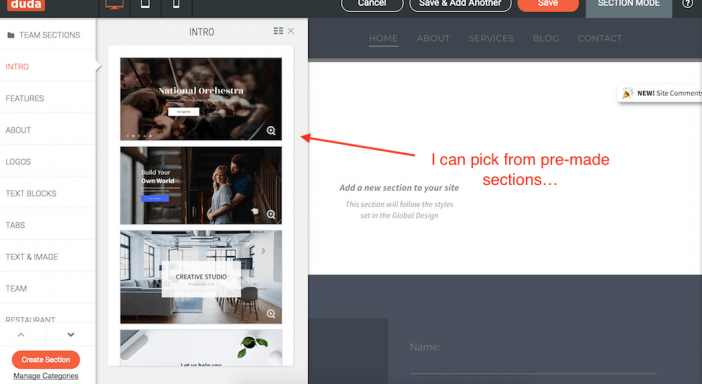Switch to mobile phone view icon

[x=176, y=4]
